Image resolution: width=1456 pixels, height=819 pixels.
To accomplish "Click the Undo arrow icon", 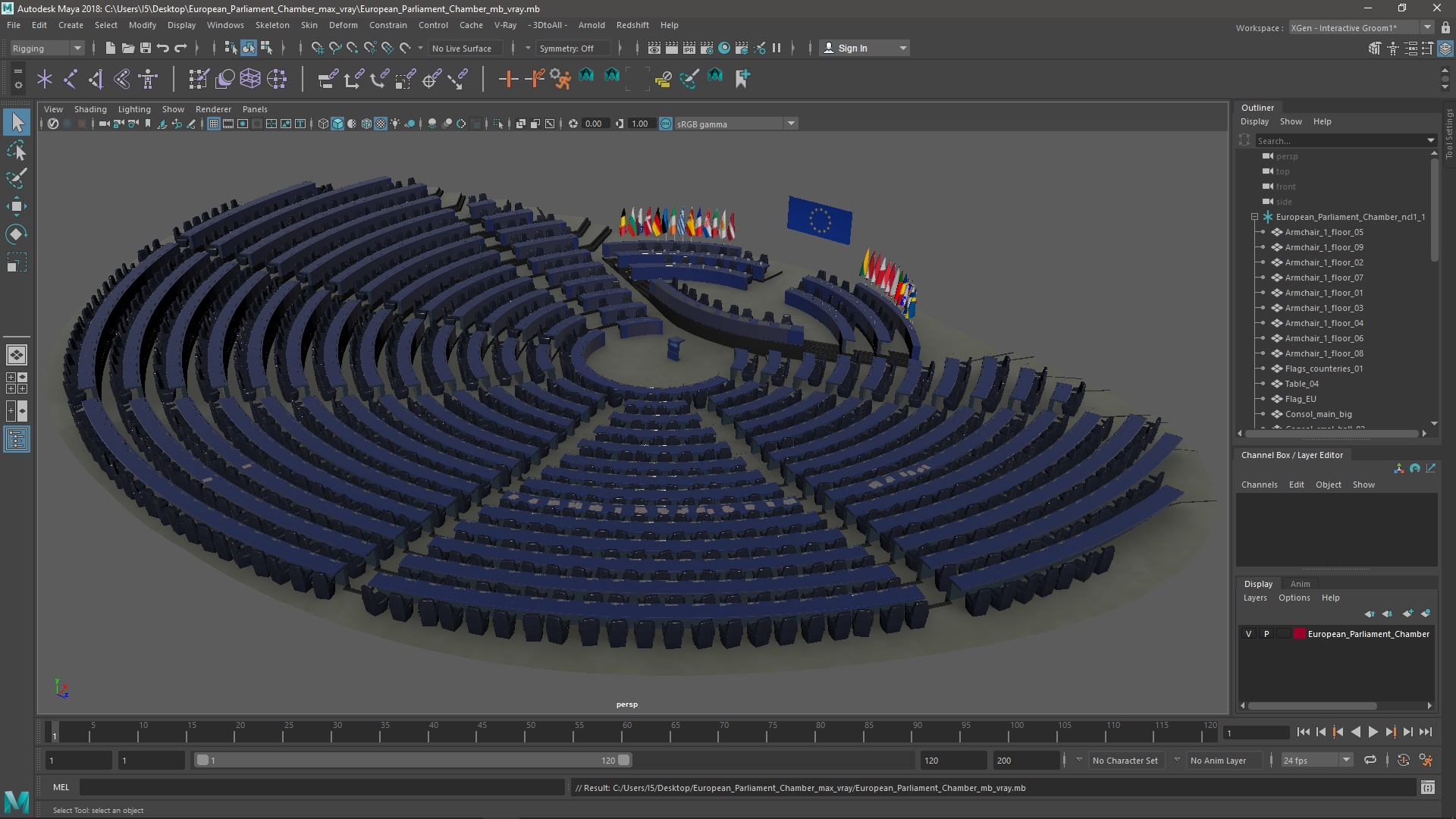I will coord(163,48).
